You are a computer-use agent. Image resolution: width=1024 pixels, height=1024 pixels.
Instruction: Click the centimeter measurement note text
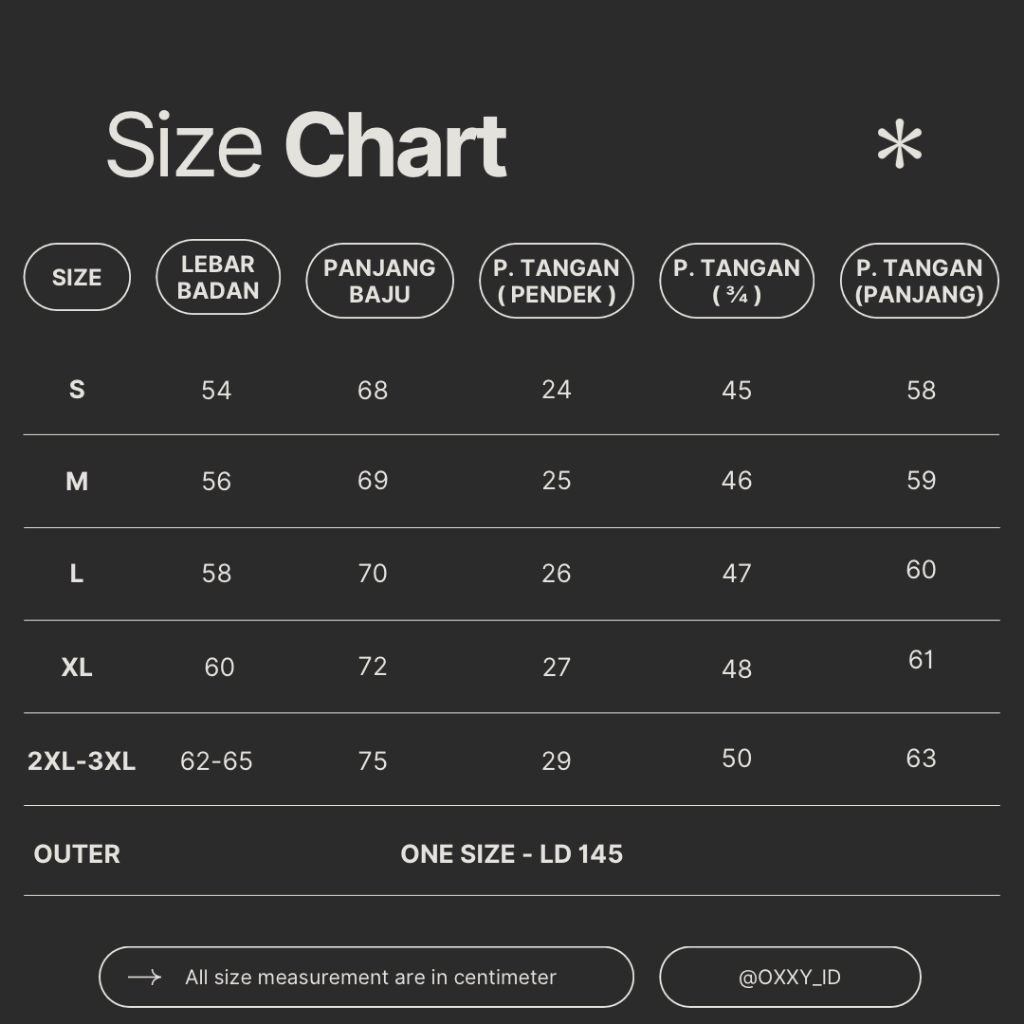(370, 977)
